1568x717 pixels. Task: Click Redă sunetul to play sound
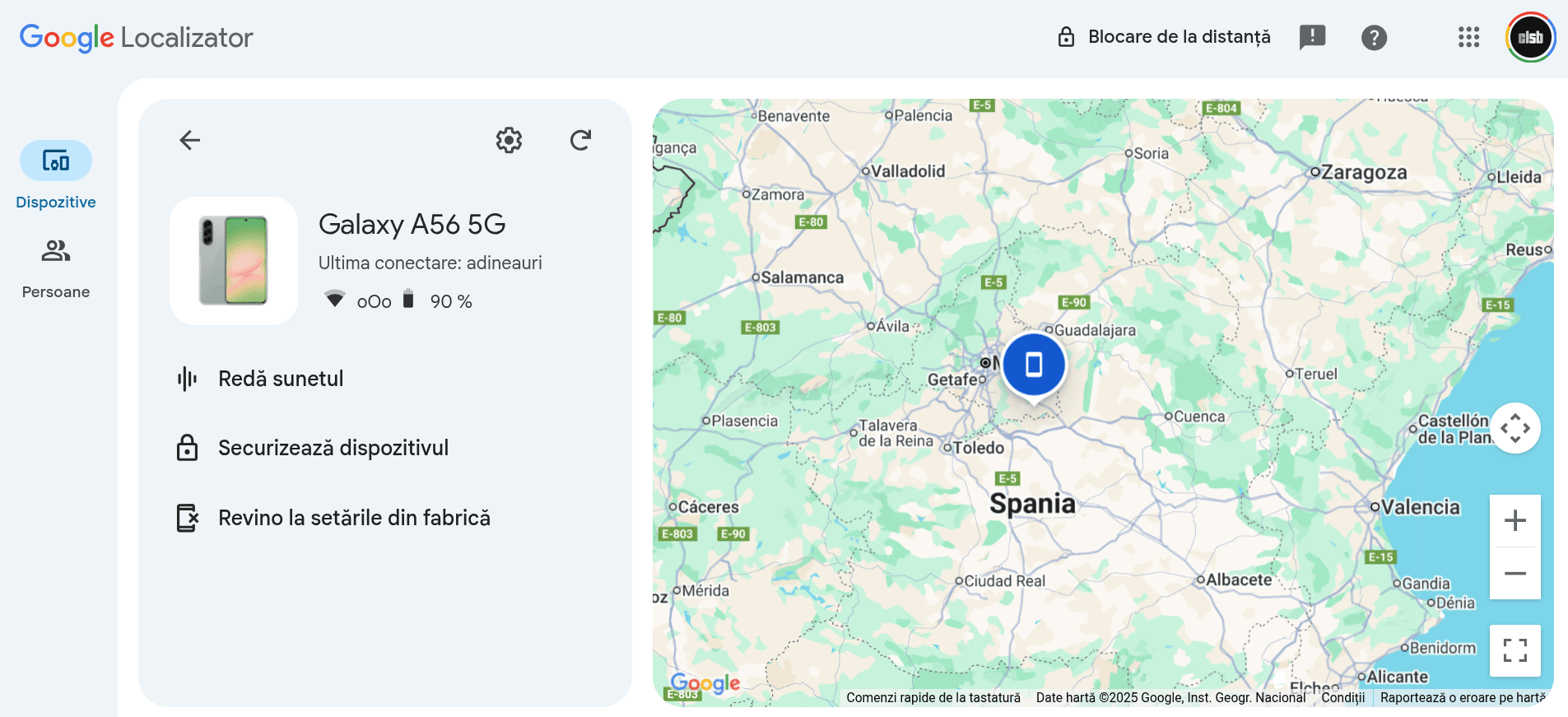[x=281, y=379]
